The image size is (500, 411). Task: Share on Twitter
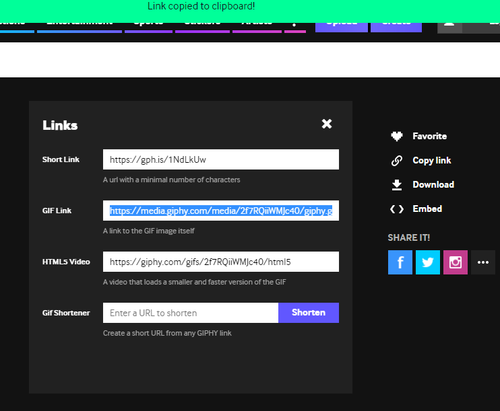point(428,262)
